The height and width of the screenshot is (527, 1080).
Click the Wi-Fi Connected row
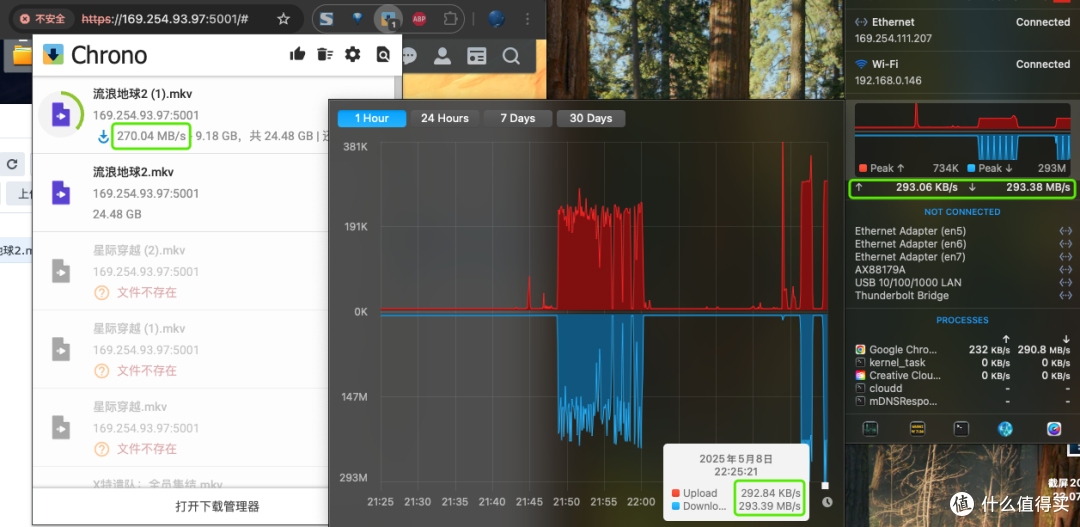(962, 72)
